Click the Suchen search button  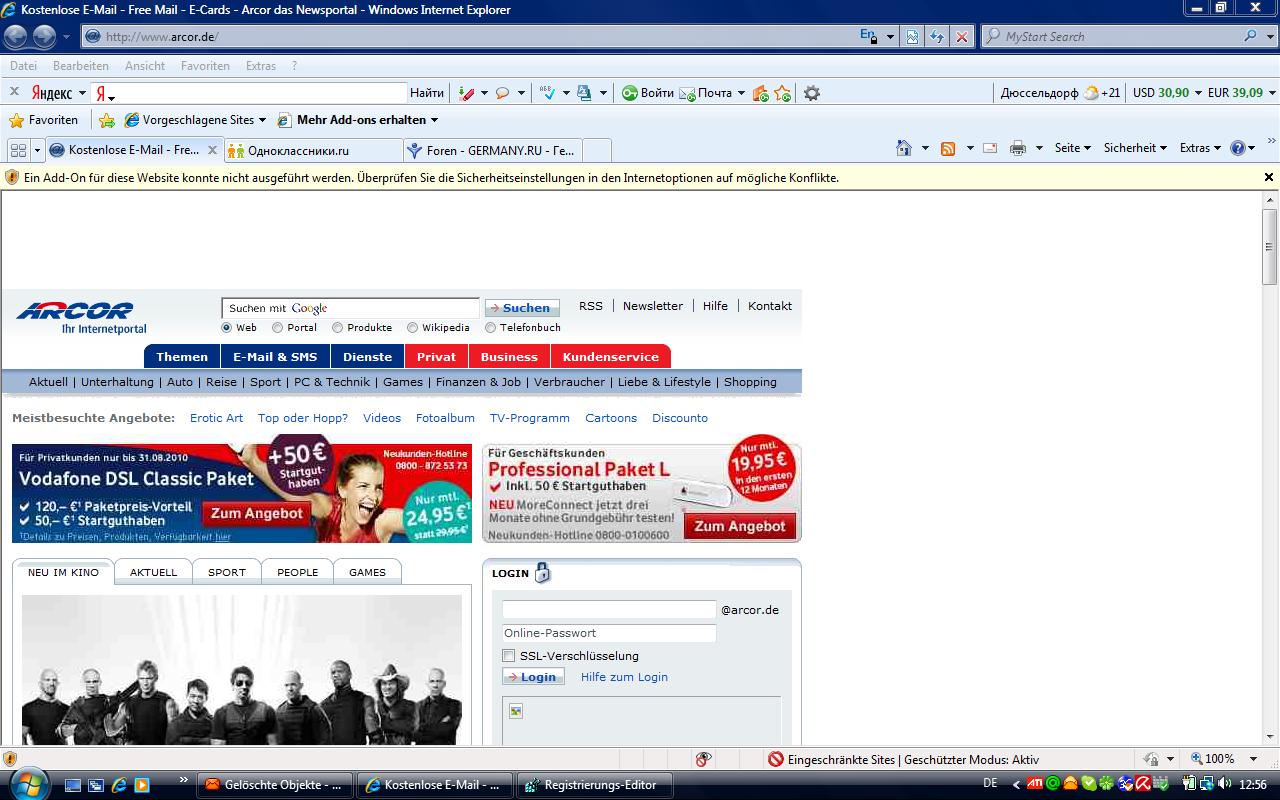click(x=522, y=308)
